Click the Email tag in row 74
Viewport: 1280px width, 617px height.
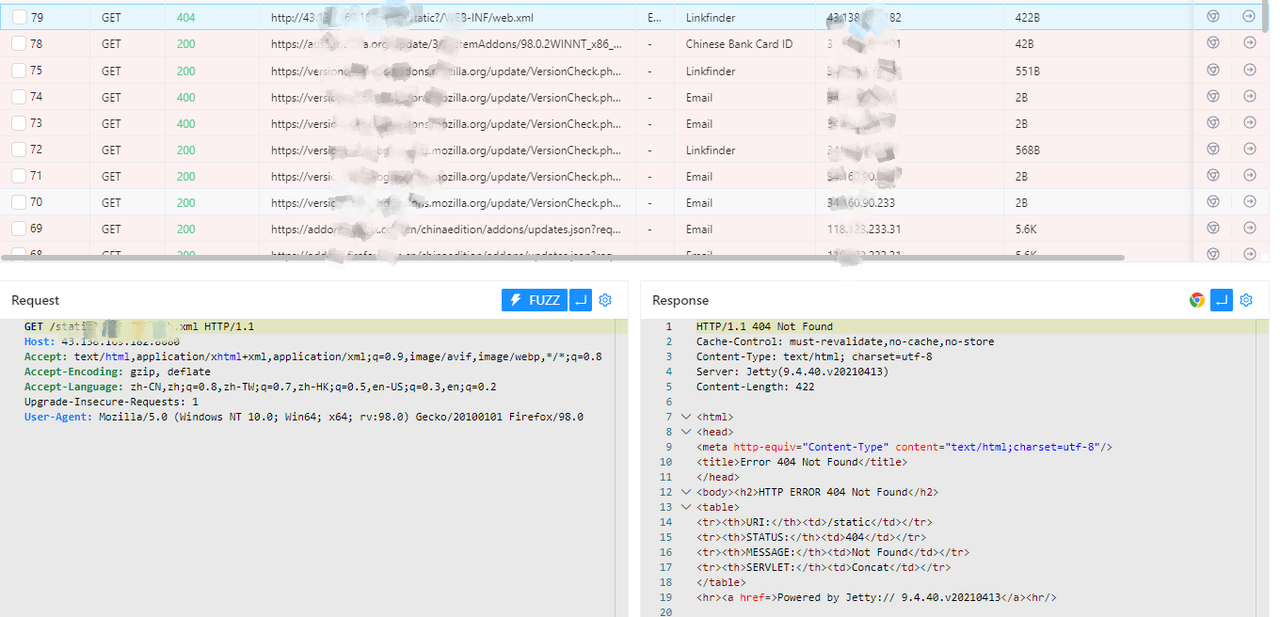[699, 97]
